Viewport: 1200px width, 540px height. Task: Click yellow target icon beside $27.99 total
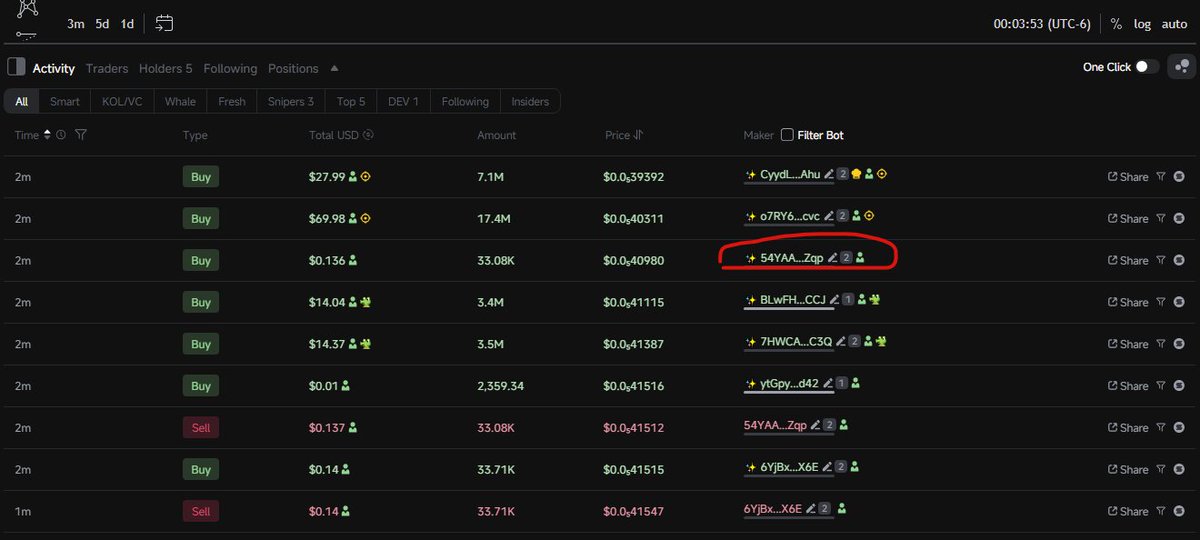[x=366, y=177]
